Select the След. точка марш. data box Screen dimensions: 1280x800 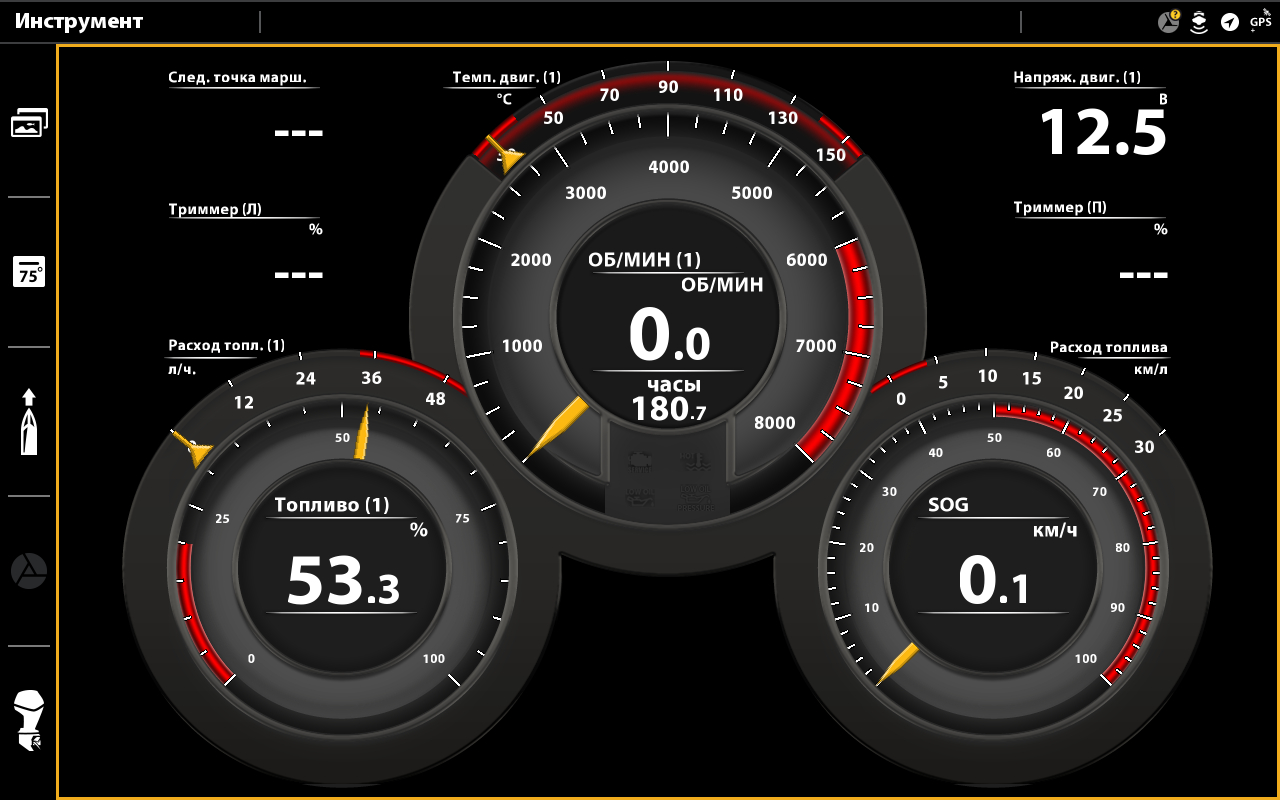[x=245, y=110]
